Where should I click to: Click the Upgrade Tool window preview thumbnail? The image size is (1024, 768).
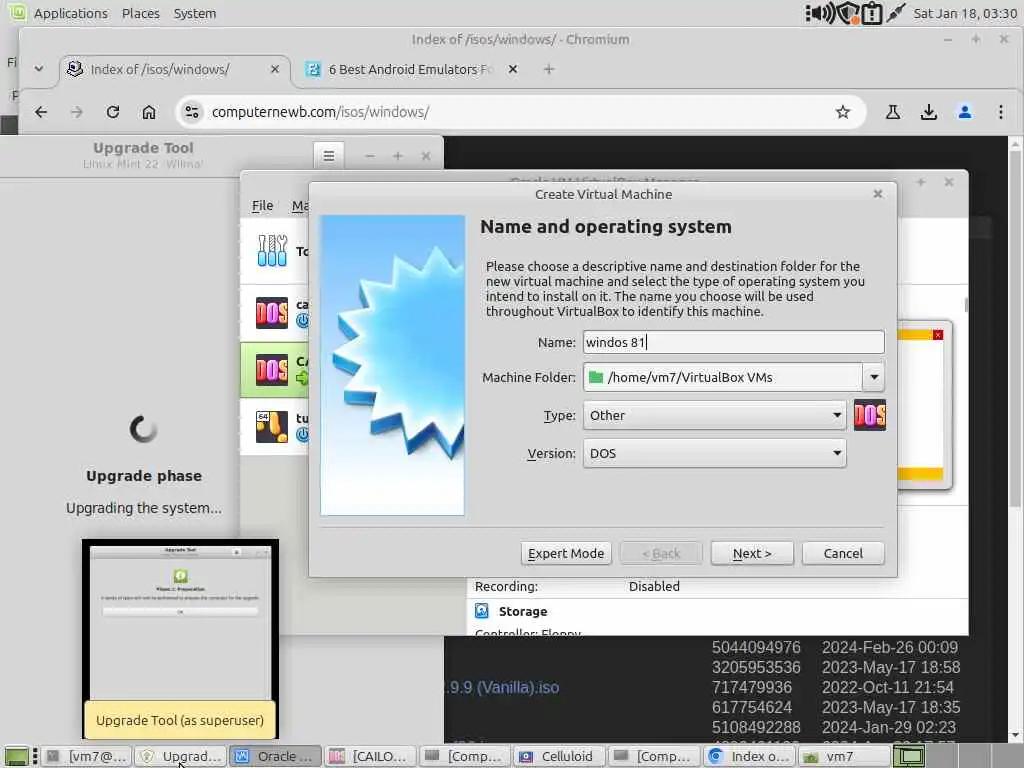180,623
